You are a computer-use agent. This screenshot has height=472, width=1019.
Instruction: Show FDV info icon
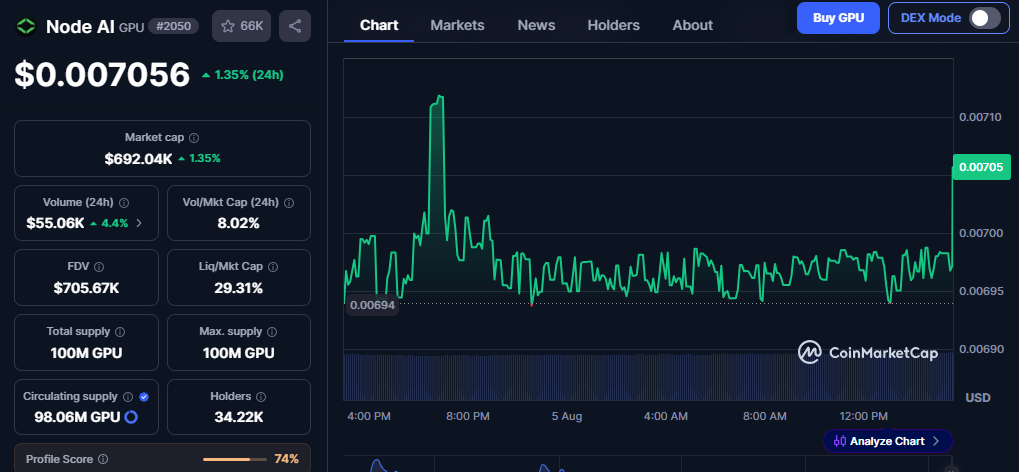click(99, 267)
